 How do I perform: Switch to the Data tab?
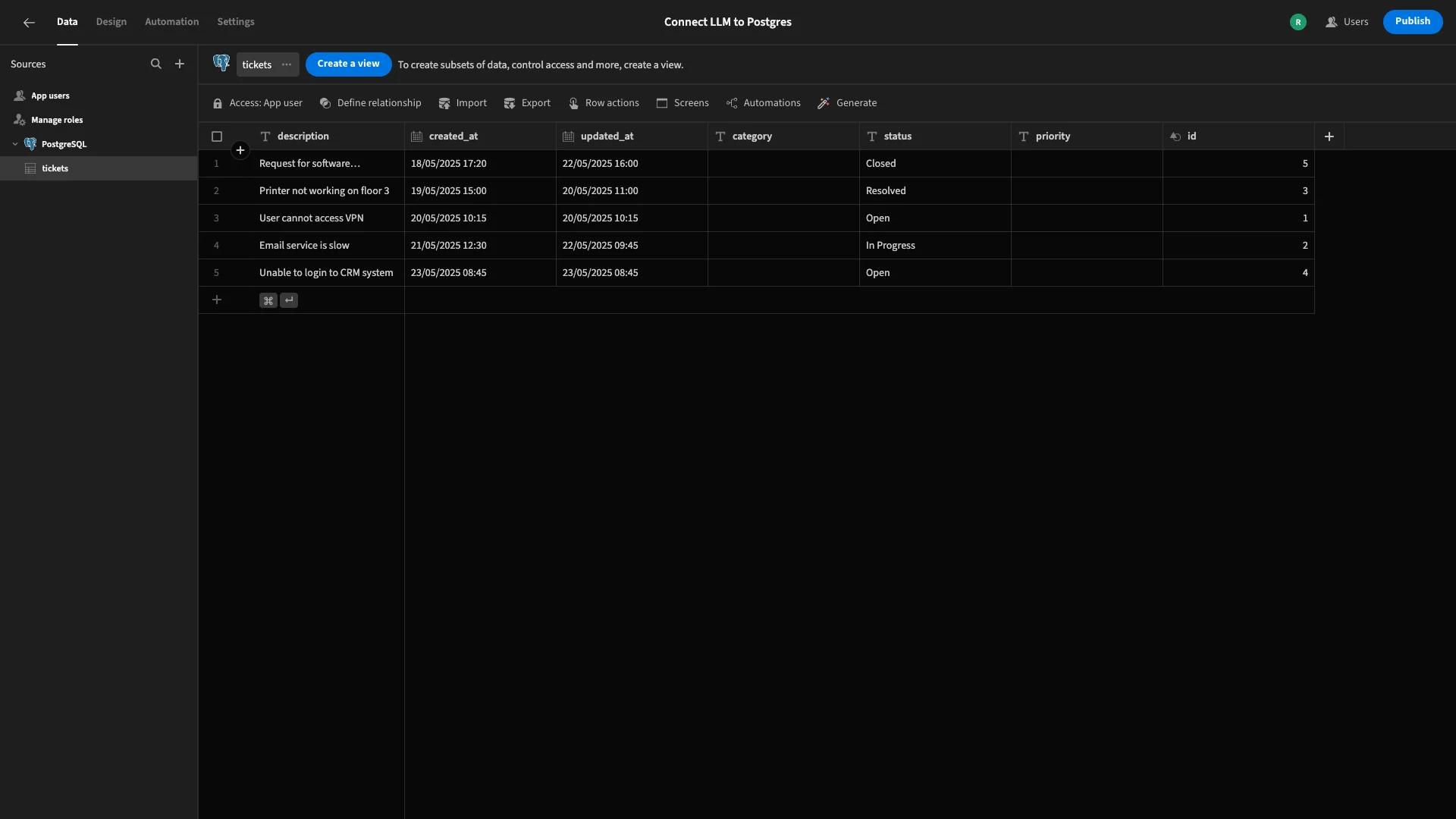tap(67, 22)
